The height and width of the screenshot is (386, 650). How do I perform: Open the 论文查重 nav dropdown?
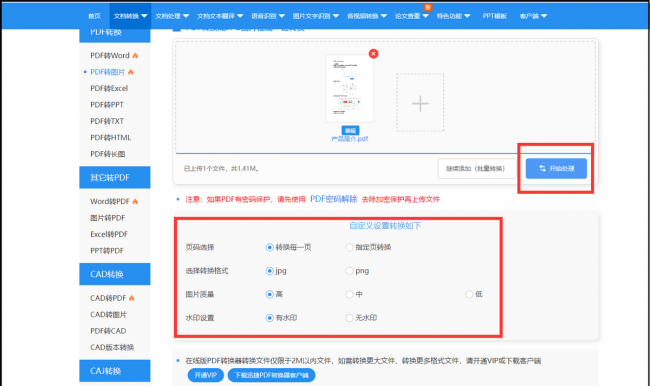click(411, 16)
